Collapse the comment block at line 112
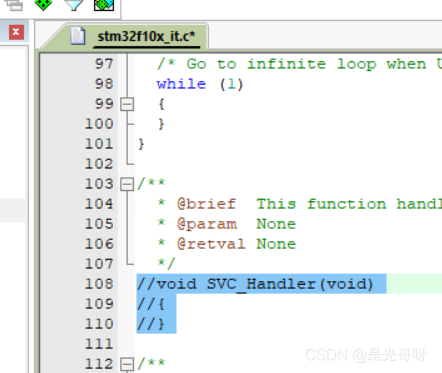 tap(127, 364)
